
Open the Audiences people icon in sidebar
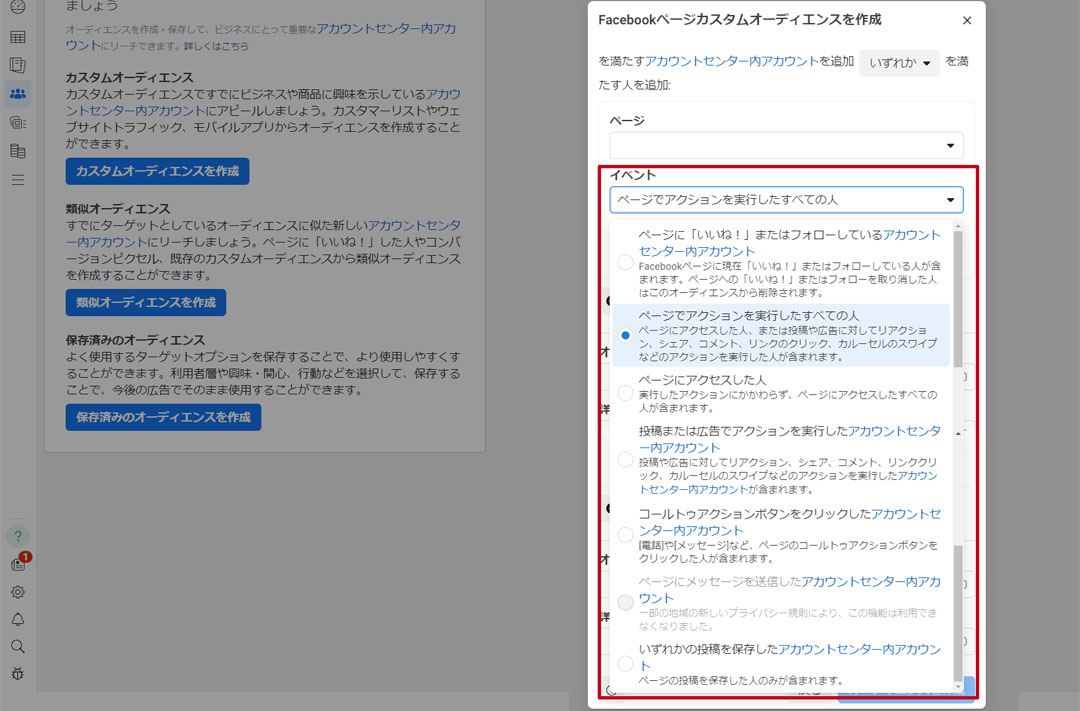point(17,94)
